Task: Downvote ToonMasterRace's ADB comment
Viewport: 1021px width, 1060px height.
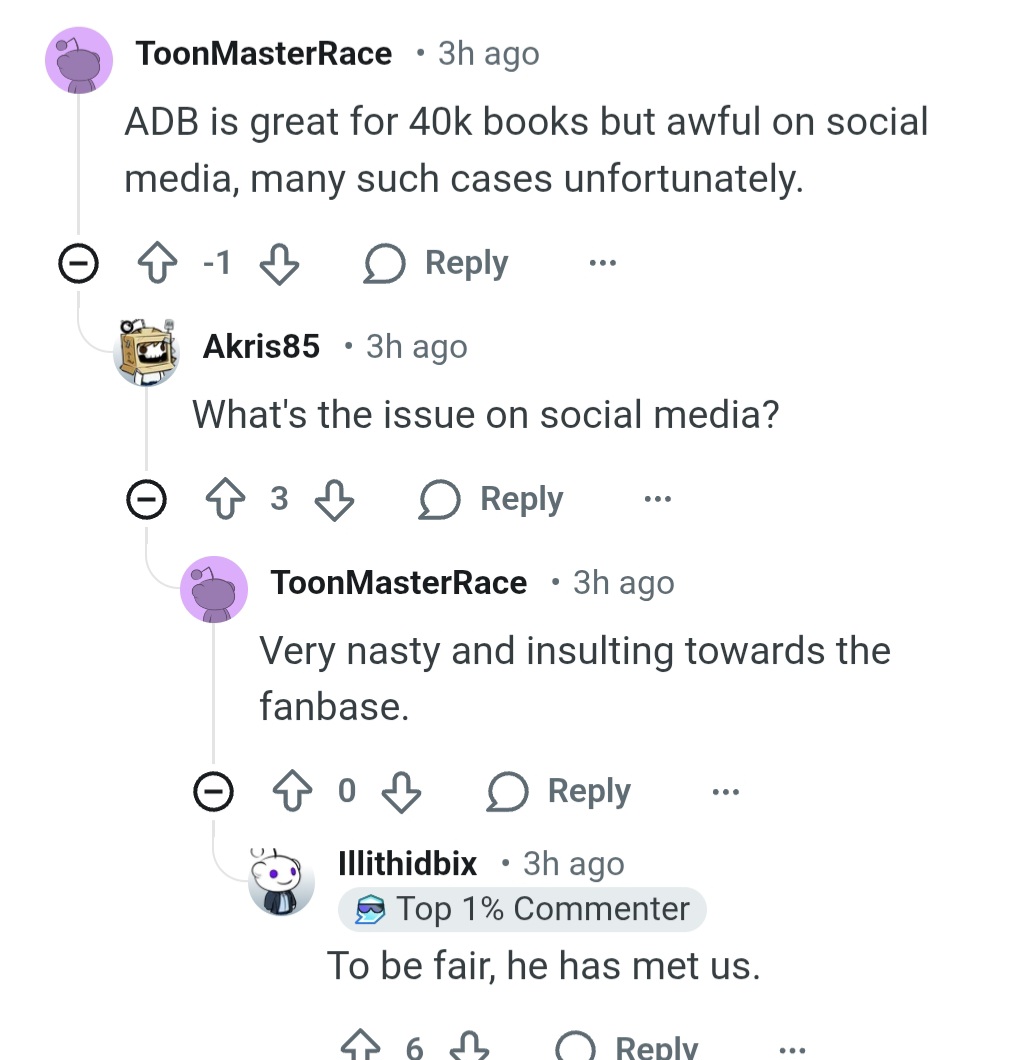Action: 278,264
